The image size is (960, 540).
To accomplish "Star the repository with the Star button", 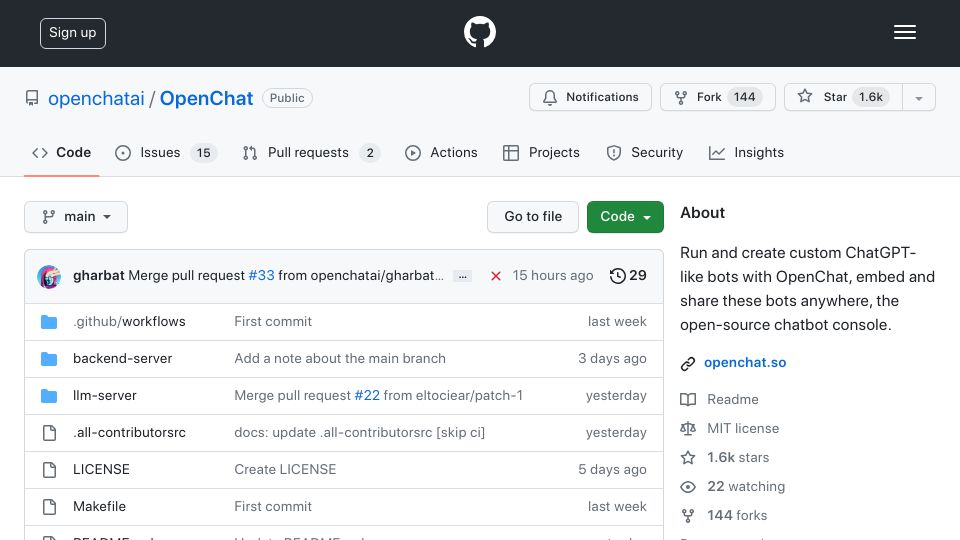I will pyautogui.click(x=843, y=97).
